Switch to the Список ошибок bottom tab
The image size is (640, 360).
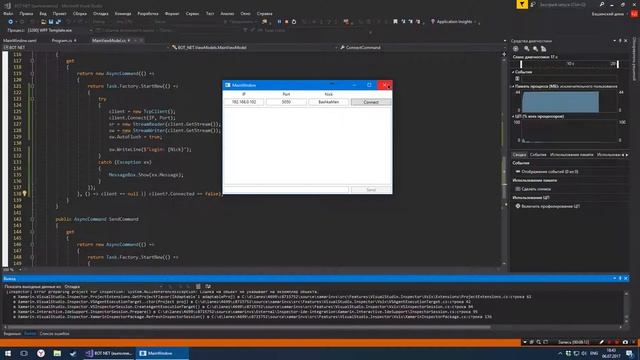point(54,334)
